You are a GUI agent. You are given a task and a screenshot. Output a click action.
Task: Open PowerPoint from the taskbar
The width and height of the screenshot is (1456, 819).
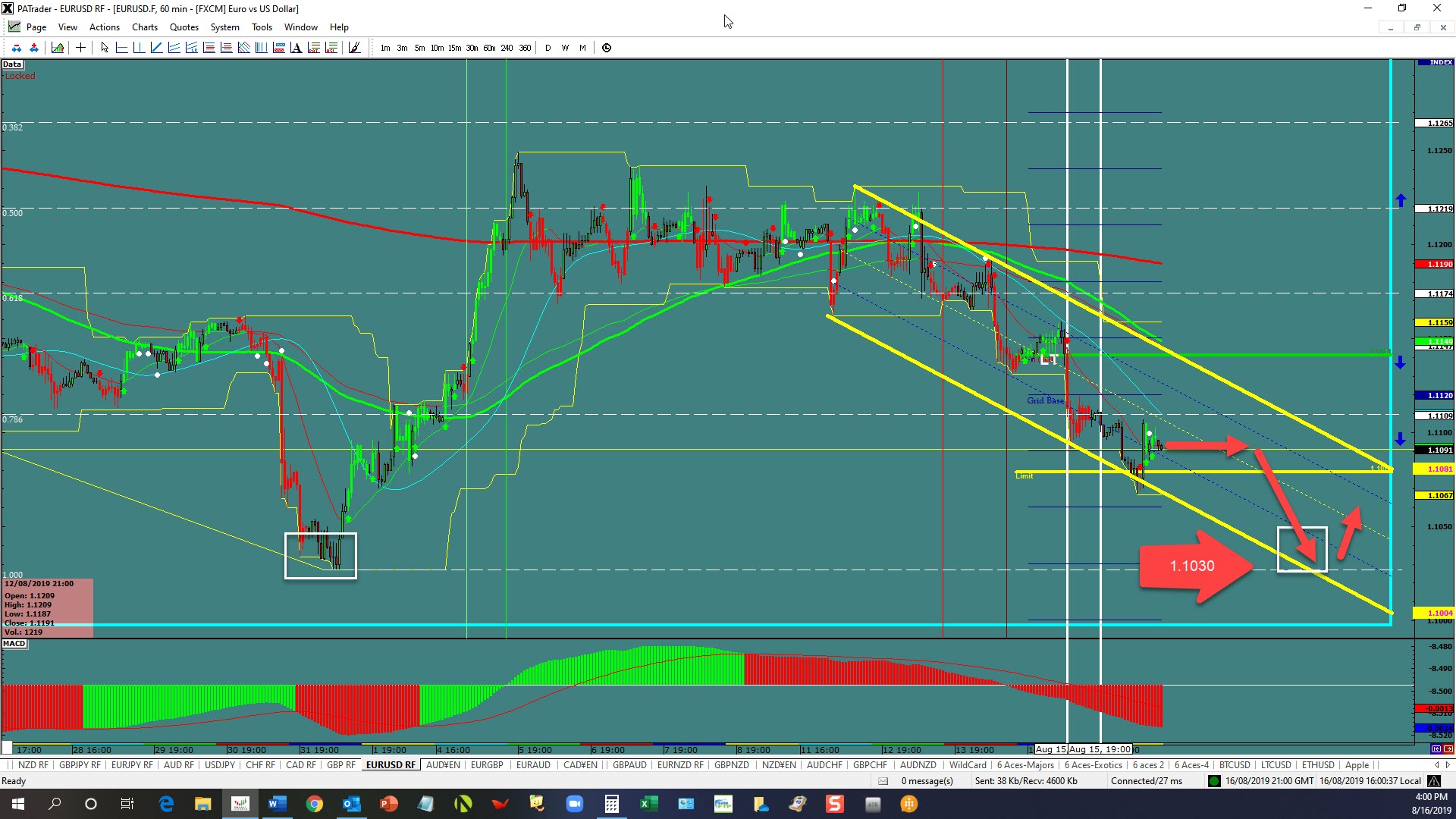pyautogui.click(x=388, y=804)
